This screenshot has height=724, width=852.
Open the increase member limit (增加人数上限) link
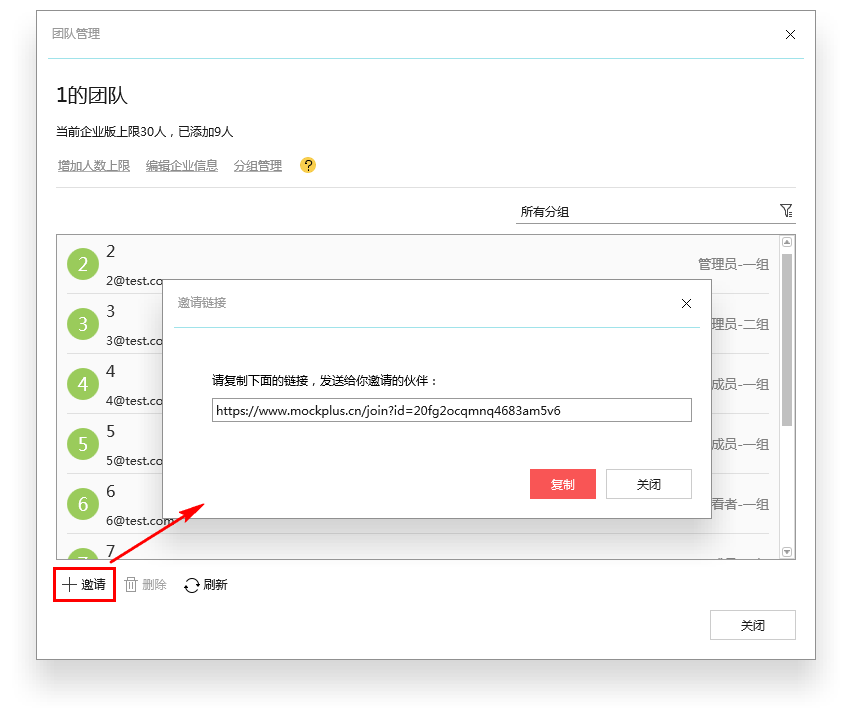tap(94, 166)
